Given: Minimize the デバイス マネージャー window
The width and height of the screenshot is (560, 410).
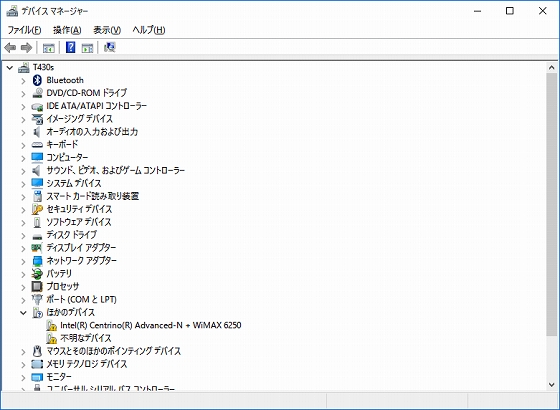Looking at the screenshot, I should coord(478,11).
